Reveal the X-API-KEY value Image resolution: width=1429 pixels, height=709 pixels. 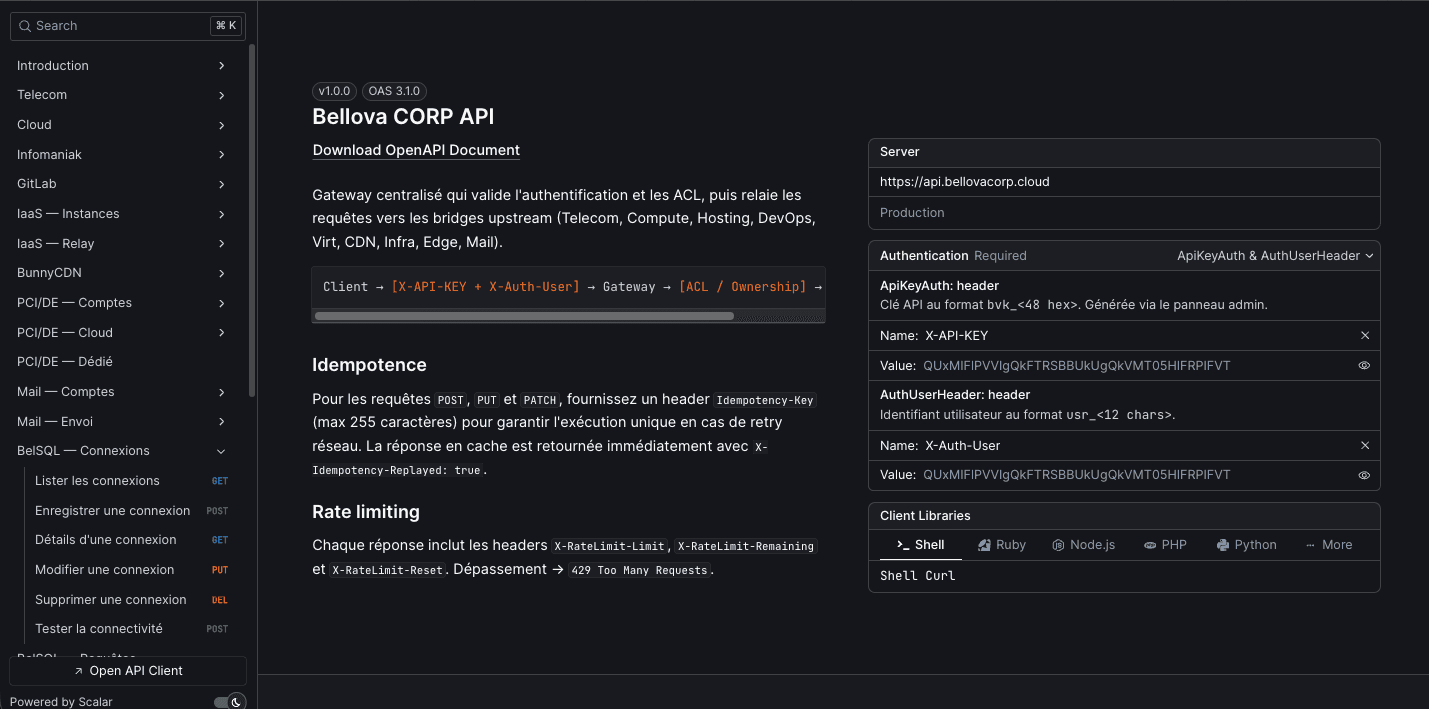pyautogui.click(x=1364, y=365)
